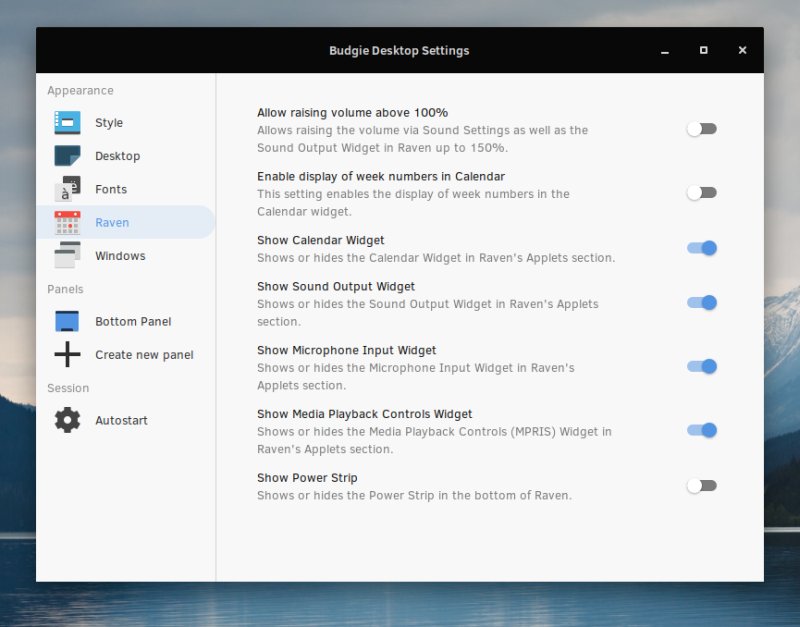Screen dimensions: 800x627
Task: Turn off the Sound Output Widget
Action: 703,302
